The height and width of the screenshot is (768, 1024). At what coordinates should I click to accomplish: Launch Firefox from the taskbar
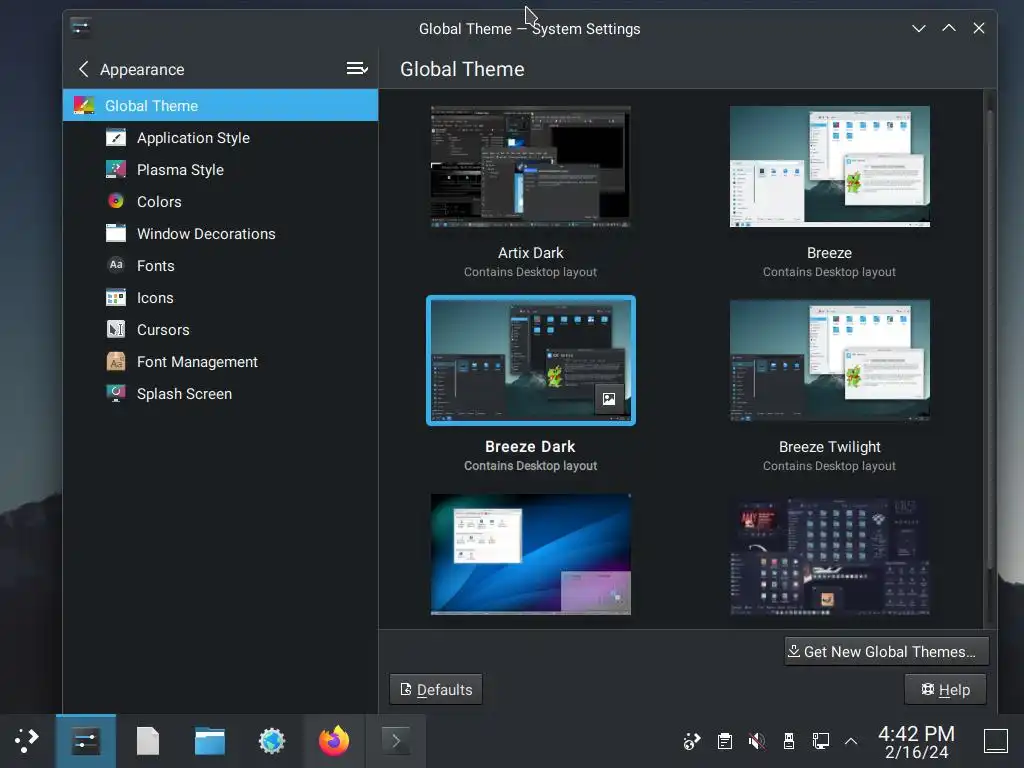pos(334,741)
